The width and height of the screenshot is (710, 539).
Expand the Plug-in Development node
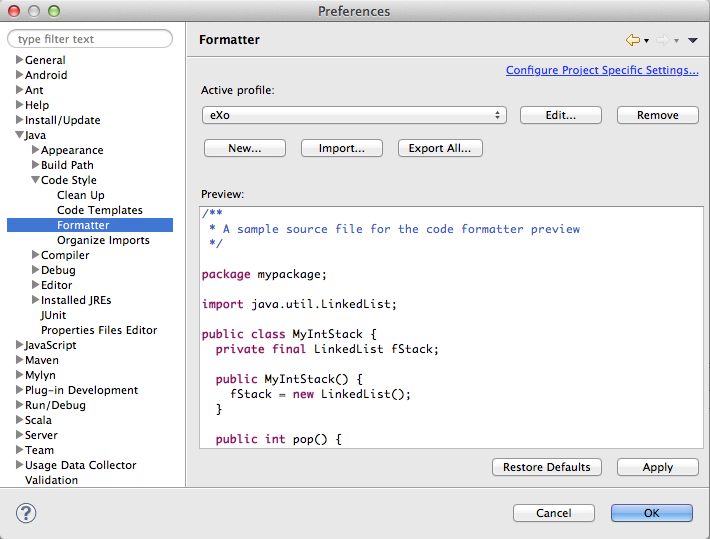[19, 390]
